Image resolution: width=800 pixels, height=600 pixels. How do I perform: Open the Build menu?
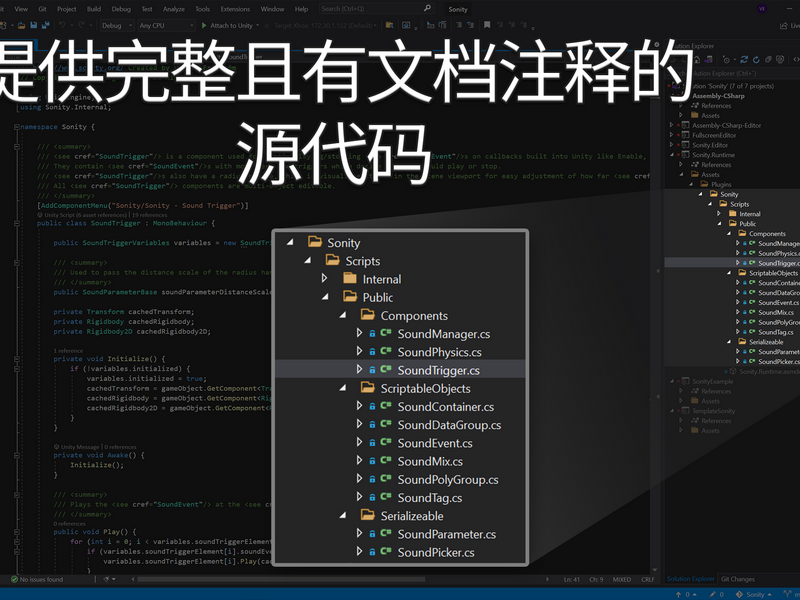click(94, 9)
